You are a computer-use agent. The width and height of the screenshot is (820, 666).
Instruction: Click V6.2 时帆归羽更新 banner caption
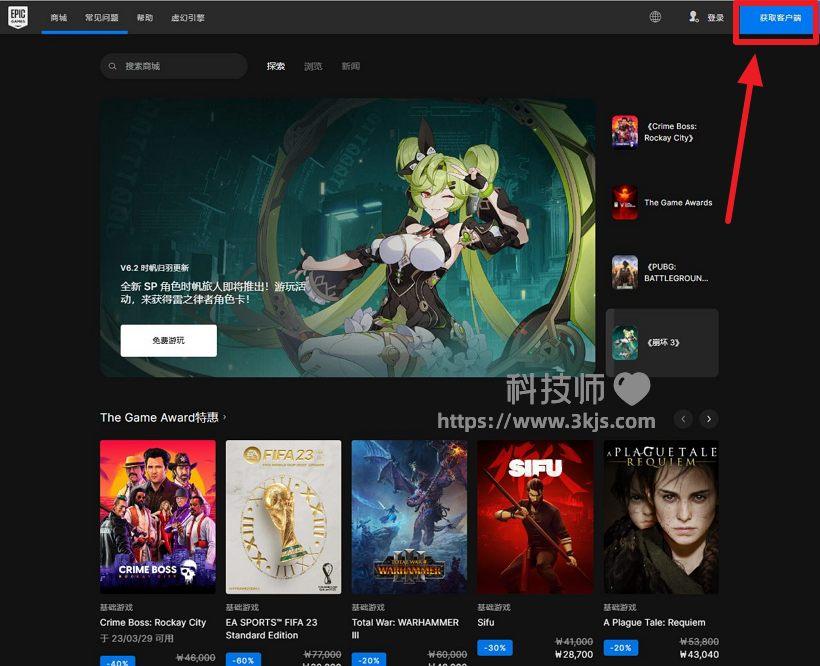point(155,268)
